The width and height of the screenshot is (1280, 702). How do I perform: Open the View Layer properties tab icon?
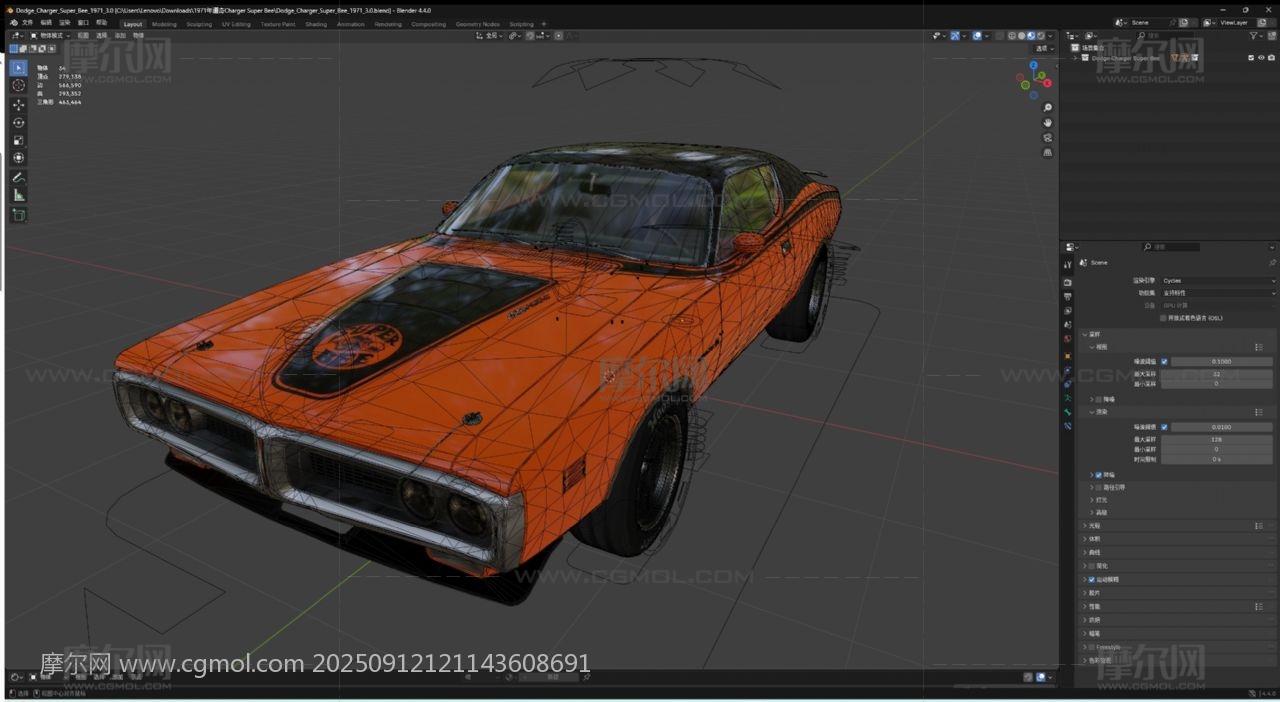click(x=1068, y=311)
